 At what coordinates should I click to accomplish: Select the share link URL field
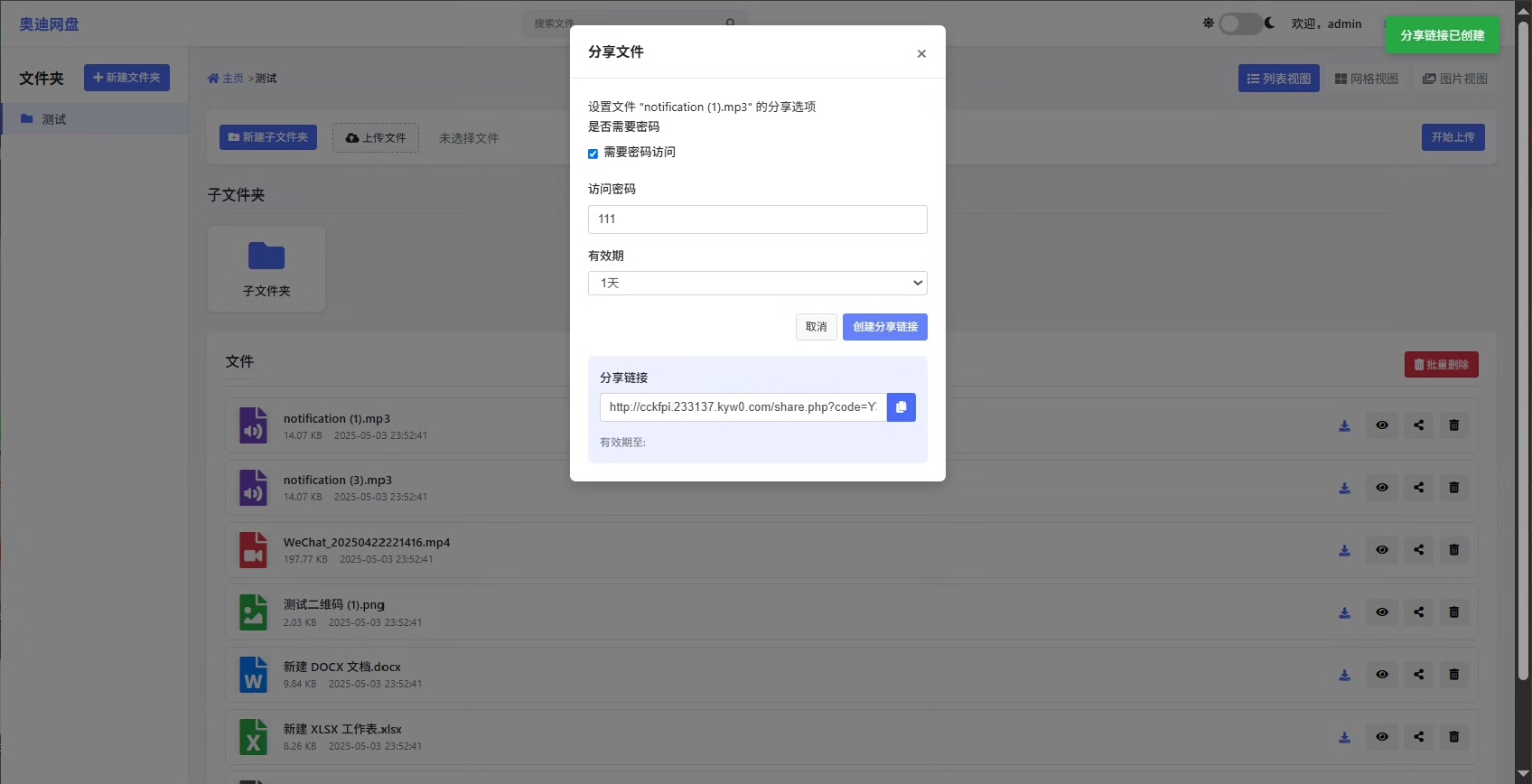743,407
